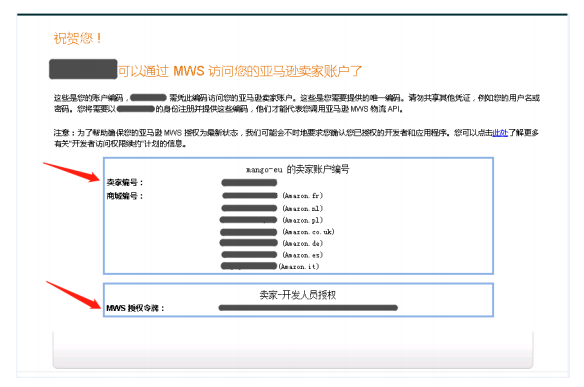584x387 pixels.
Task: Click the upper red arrow pointing to 卖家编号
Action: (72, 172)
